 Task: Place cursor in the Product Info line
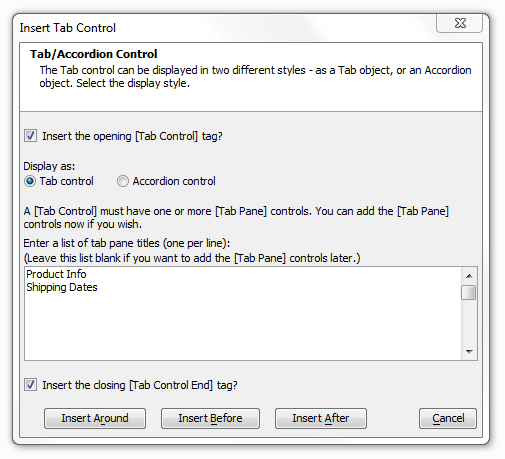tap(56, 274)
